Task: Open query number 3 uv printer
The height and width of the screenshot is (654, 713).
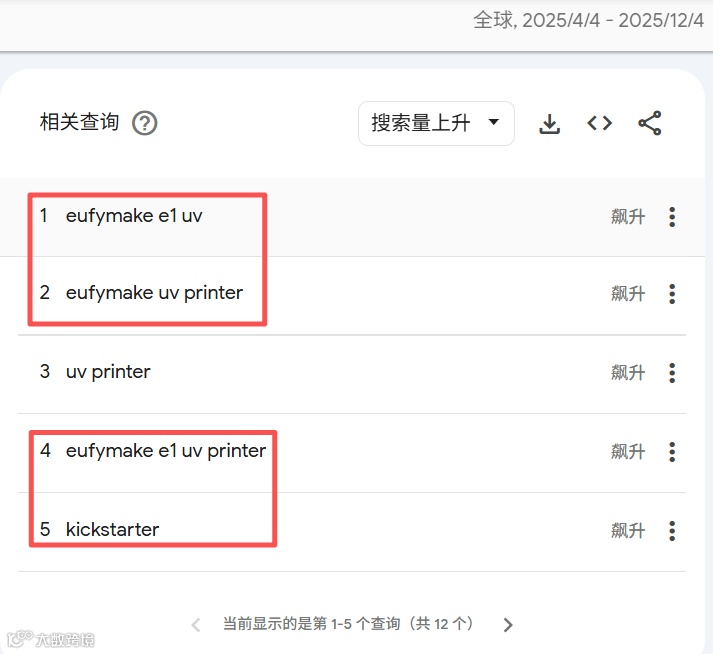Action: 108,372
